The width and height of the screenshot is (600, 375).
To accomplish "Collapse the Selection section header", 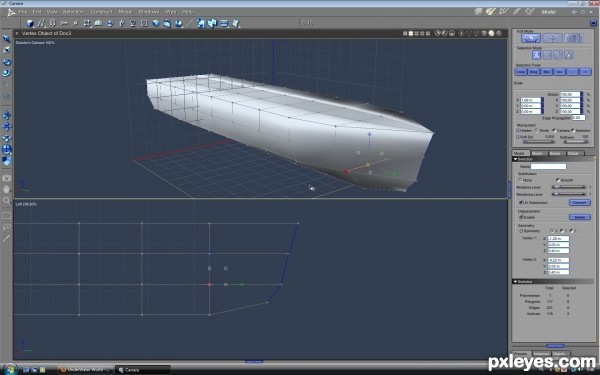I will click(553, 159).
